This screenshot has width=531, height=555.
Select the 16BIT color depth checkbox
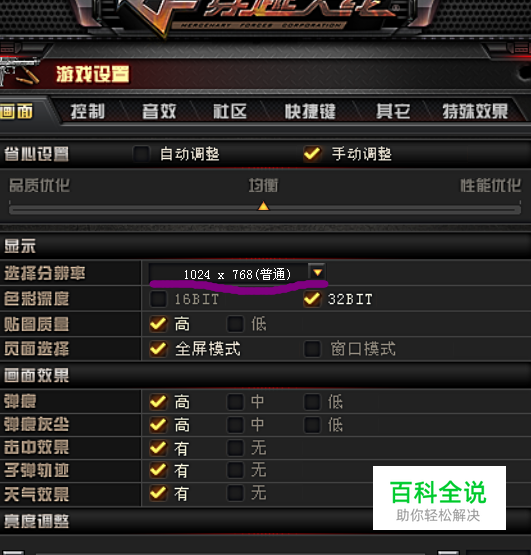pos(158,299)
